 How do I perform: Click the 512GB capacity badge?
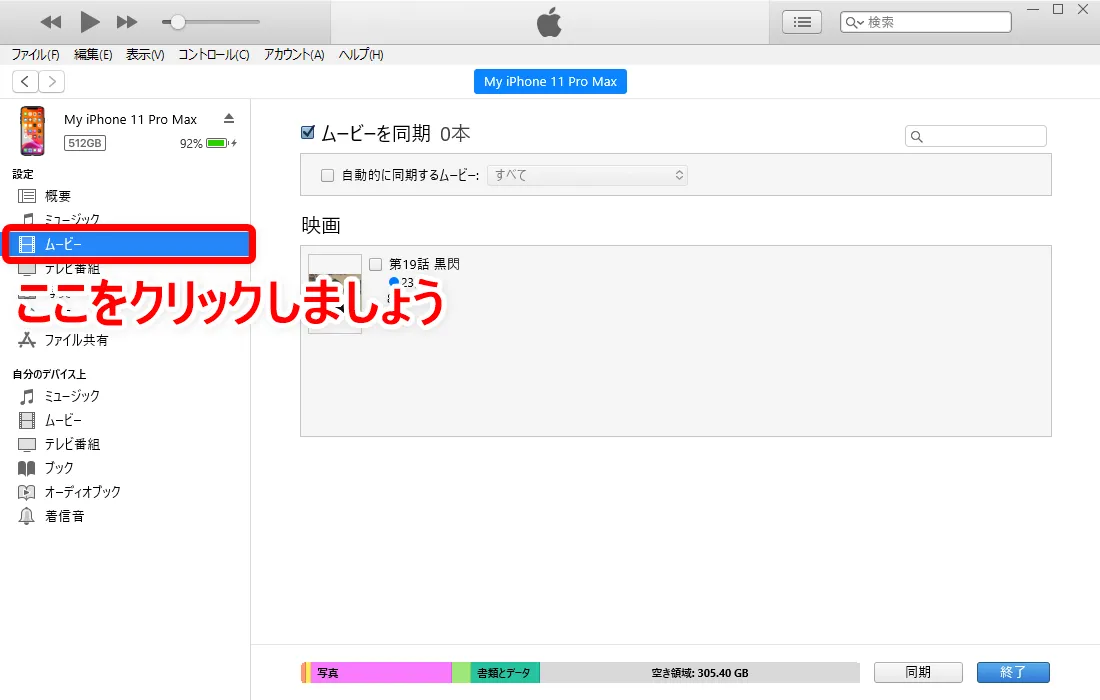tap(85, 143)
